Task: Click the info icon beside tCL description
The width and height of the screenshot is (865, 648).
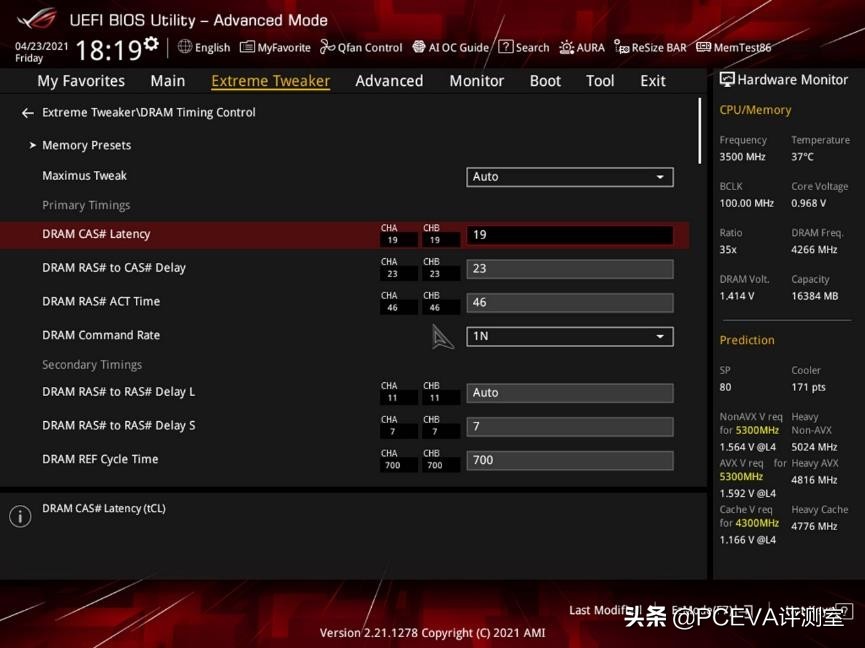Action: [20, 516]
